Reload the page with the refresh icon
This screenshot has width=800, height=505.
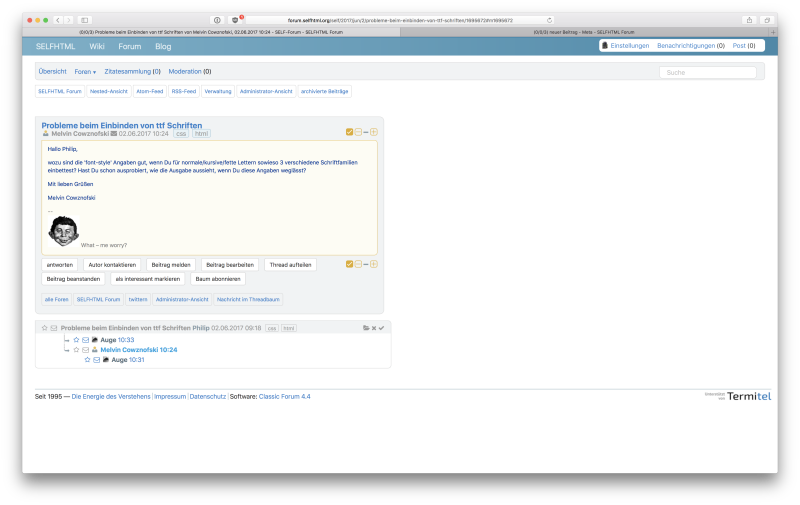549,20
